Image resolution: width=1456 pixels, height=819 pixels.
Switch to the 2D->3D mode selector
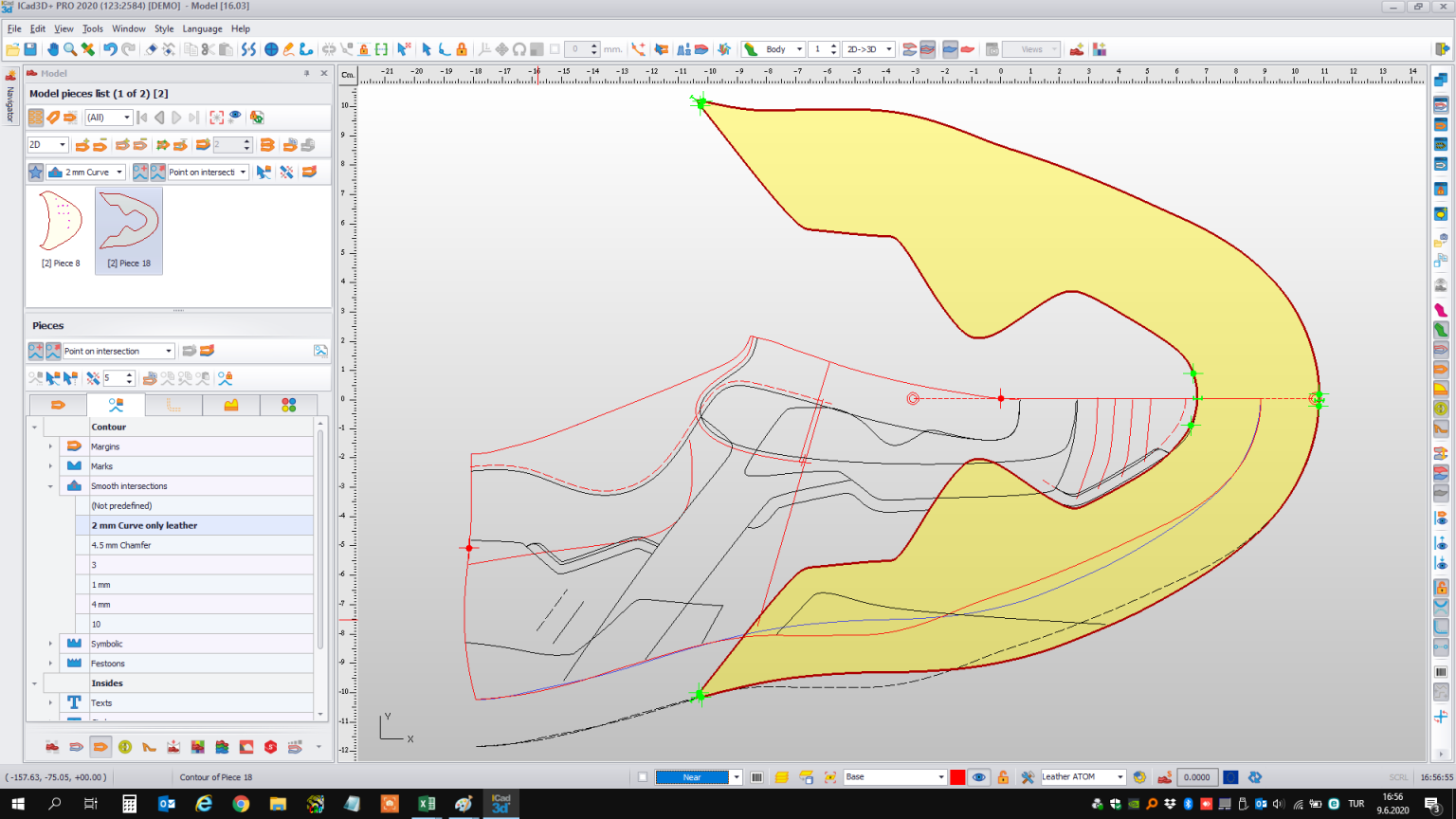coord(867,48)
